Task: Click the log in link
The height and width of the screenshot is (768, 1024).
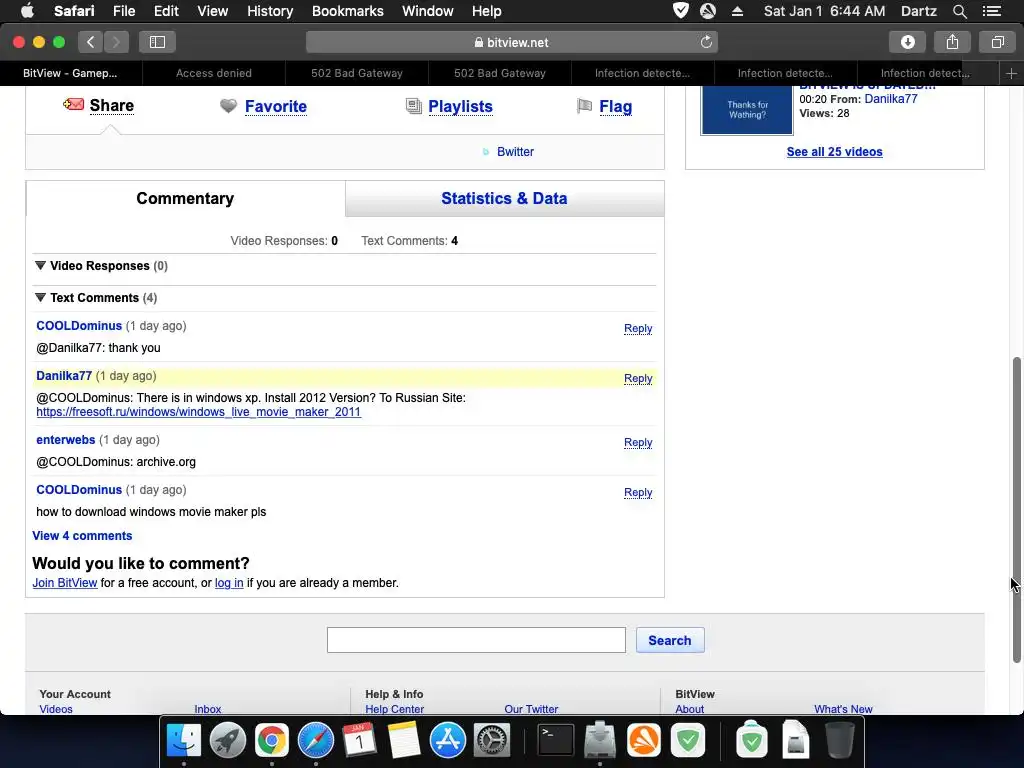Action: pos(229,583)
